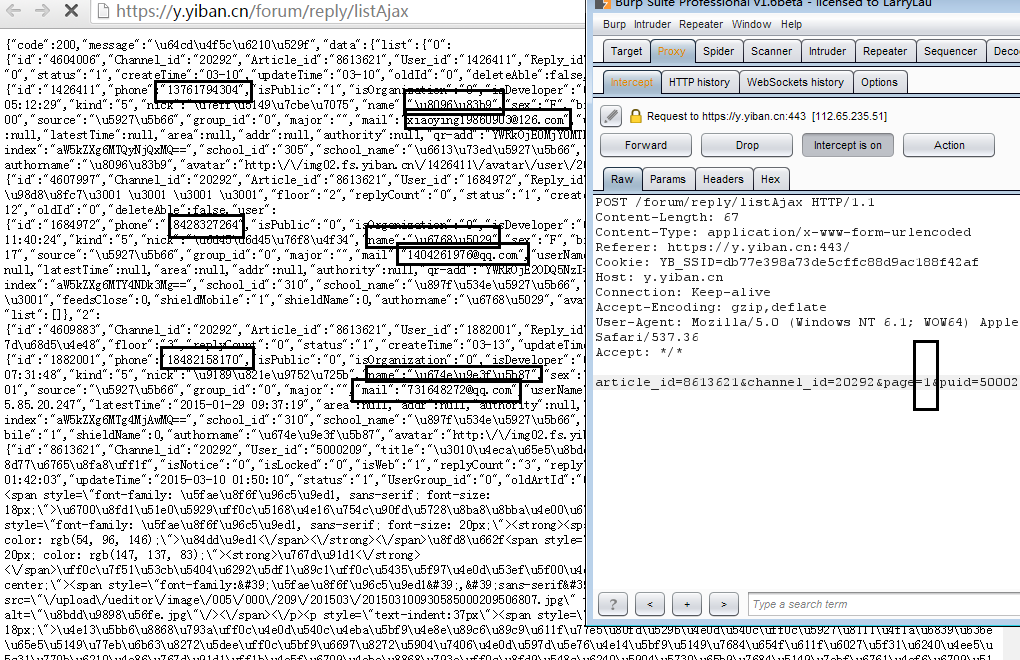Click the Forward button

[x=645, y=145]
